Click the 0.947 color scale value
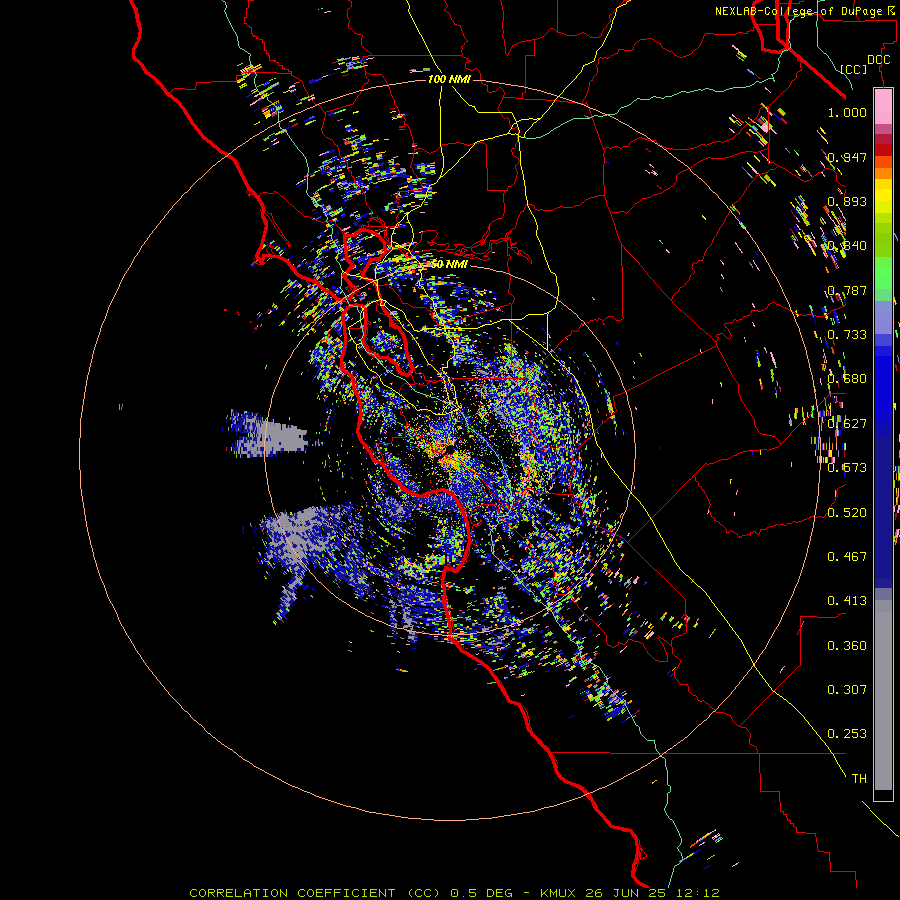This screenshot has height=900, width=900. point(847,157)
